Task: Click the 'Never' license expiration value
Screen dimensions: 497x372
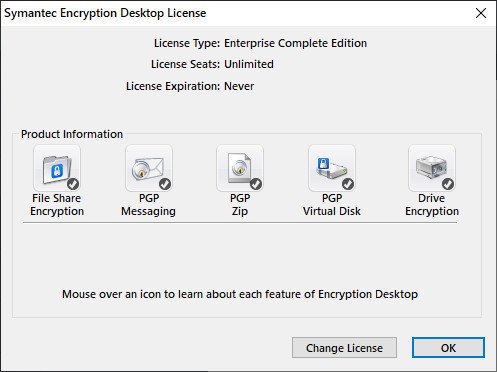Action: point(239,86)
